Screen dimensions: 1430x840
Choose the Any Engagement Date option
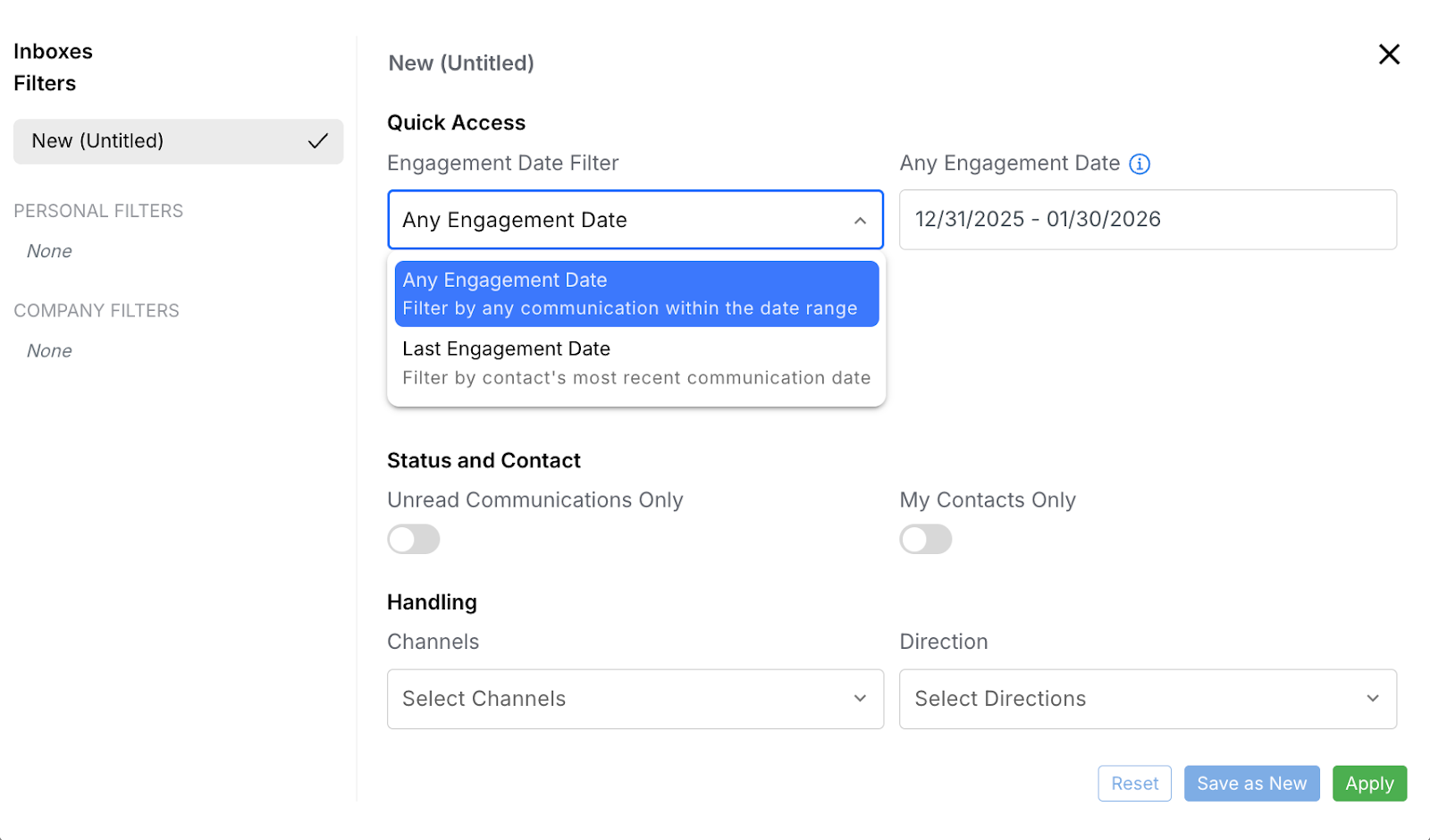tap(636, 294)
